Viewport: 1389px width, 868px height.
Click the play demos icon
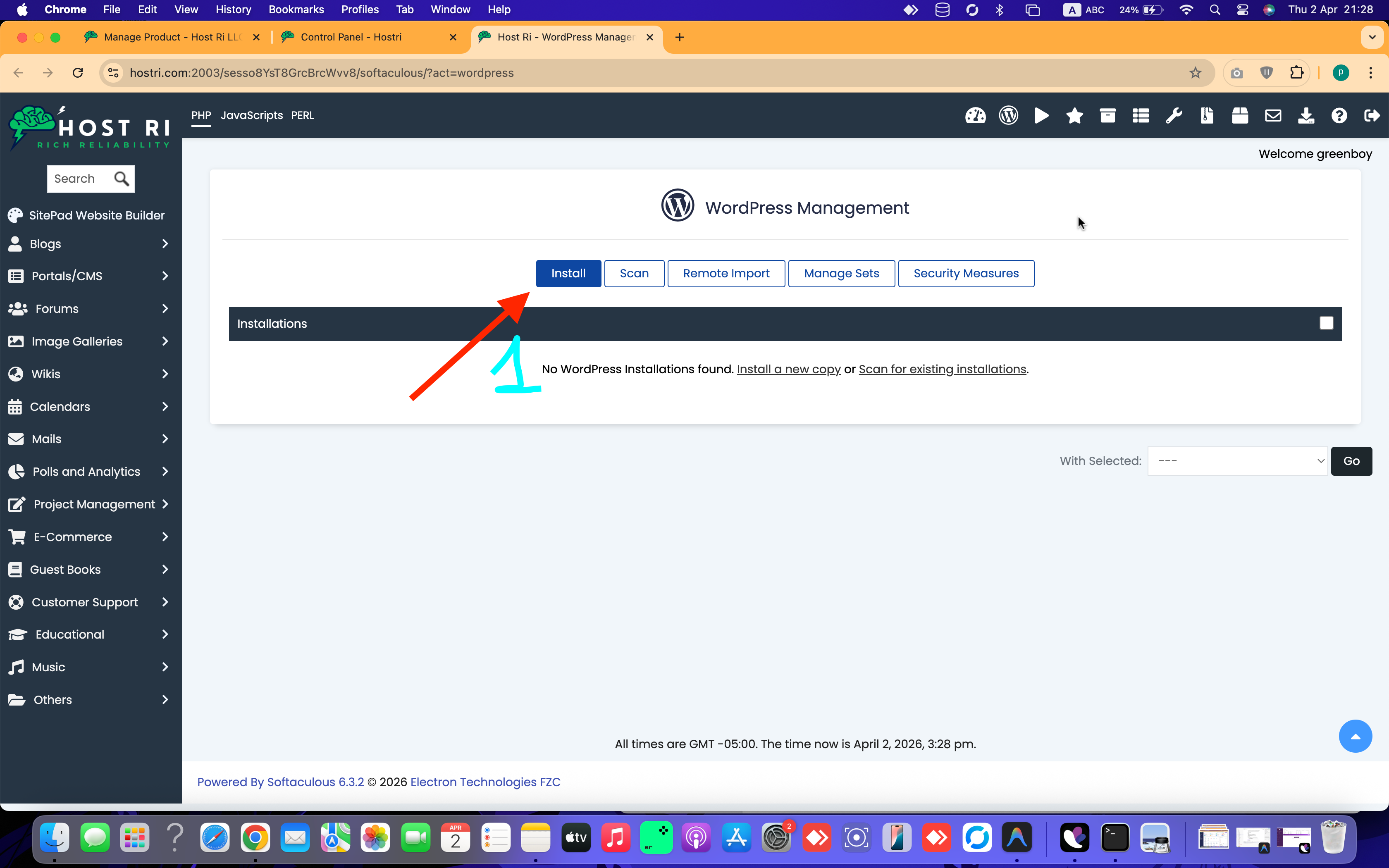tap(1041, 116)
